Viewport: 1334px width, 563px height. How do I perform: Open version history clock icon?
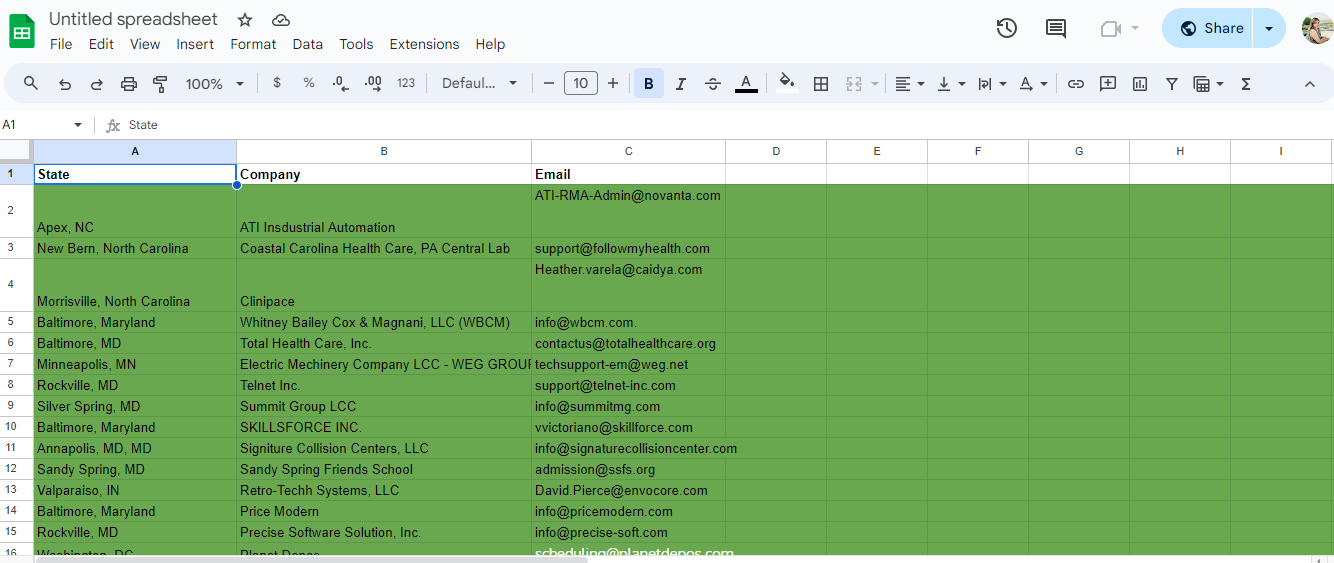click(x=1007, y=28)
